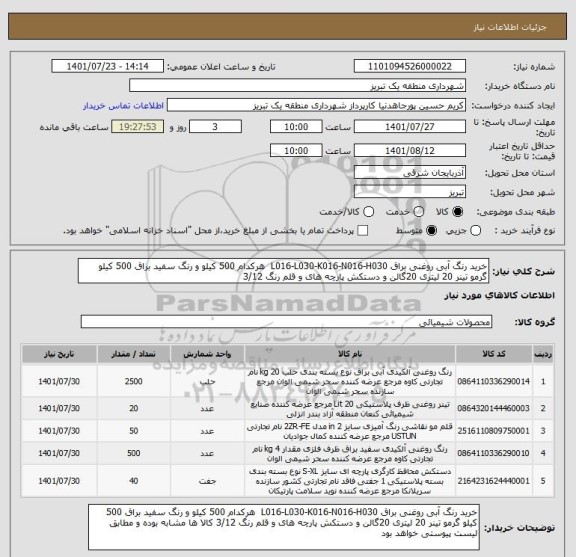
Task: Click the جزئیات اطلاعات نیاز header title
Action: click(x=510, y=27)
